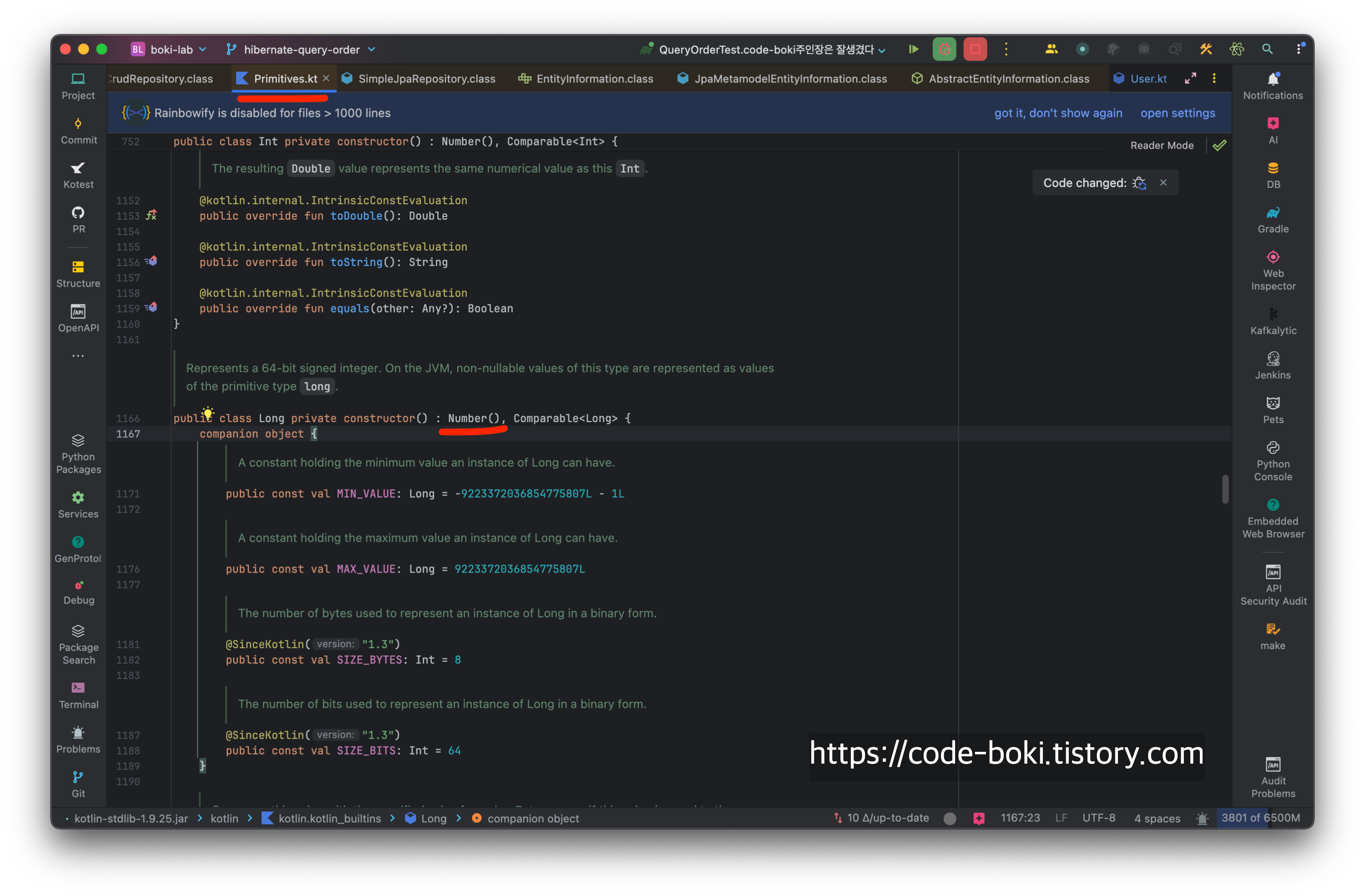The width and height of the screenshot is (1365, 896).
Task: Click the green inspections checkmark widget
Action: [x=1219, y=146]
